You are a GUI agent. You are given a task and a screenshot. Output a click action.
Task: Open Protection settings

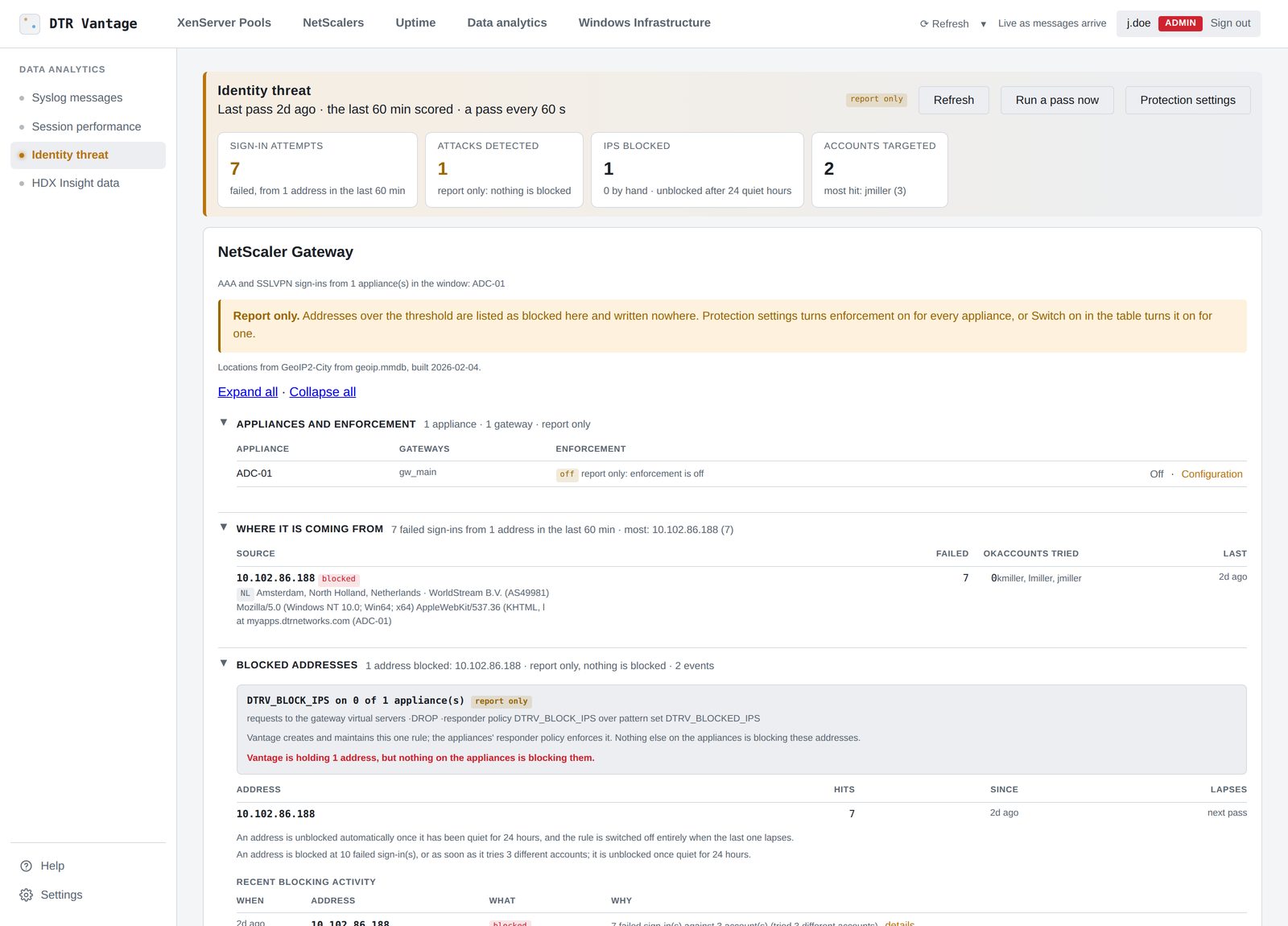point(1187,100)
